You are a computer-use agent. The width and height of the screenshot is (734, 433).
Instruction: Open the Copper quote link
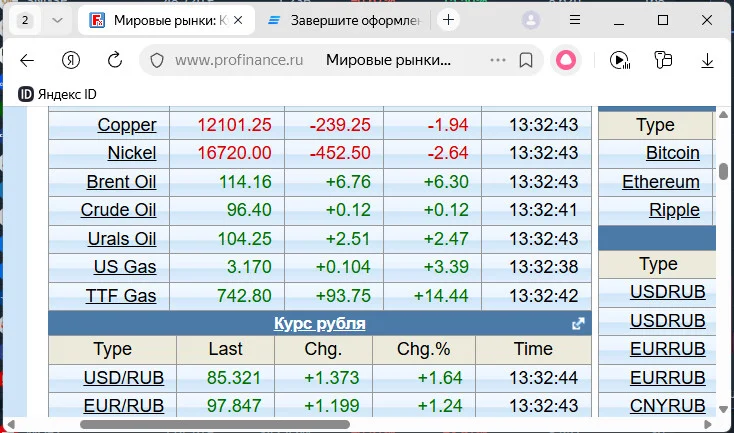coord(127,125)
